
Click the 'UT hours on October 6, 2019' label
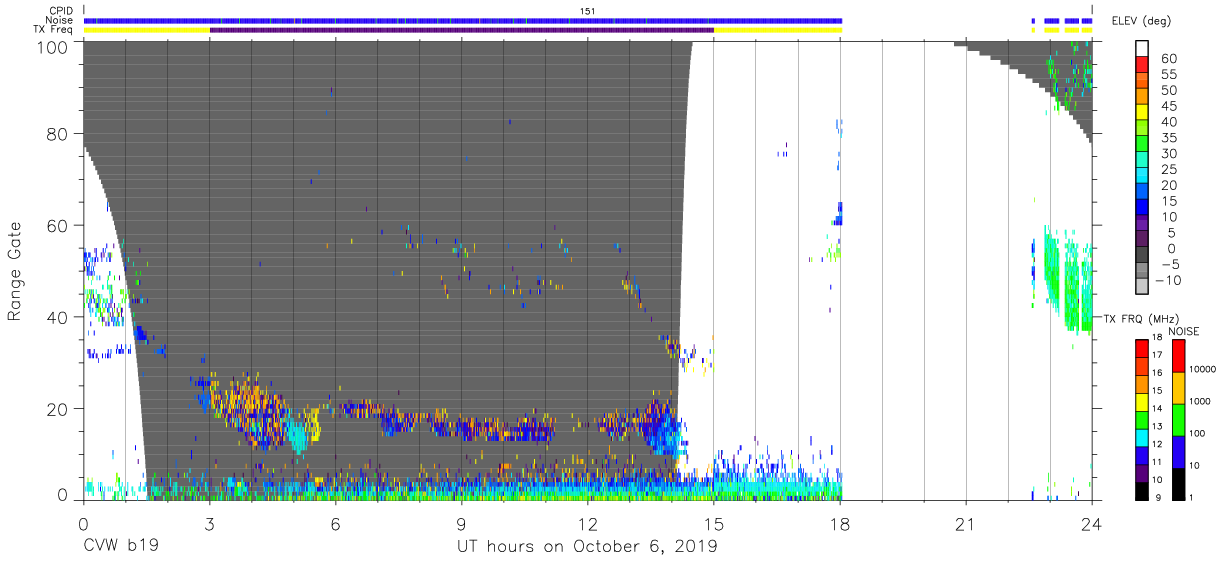coord(587,547)
